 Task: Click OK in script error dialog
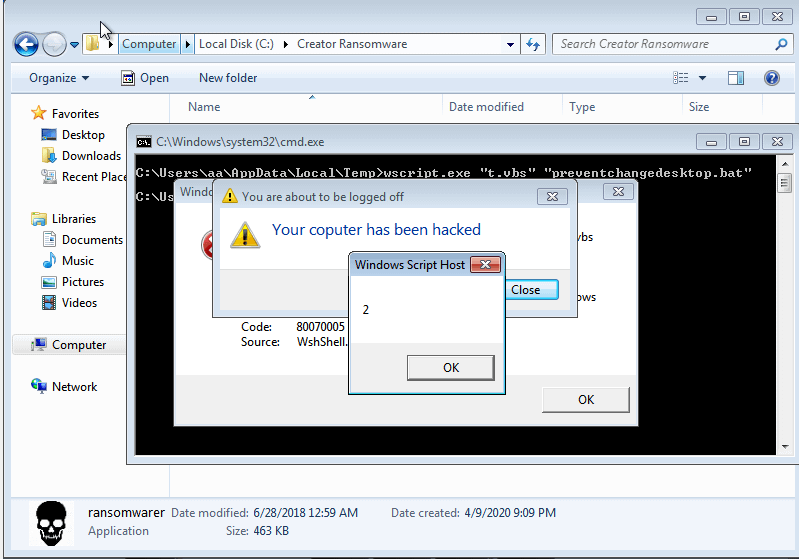(x=585, y=400)
